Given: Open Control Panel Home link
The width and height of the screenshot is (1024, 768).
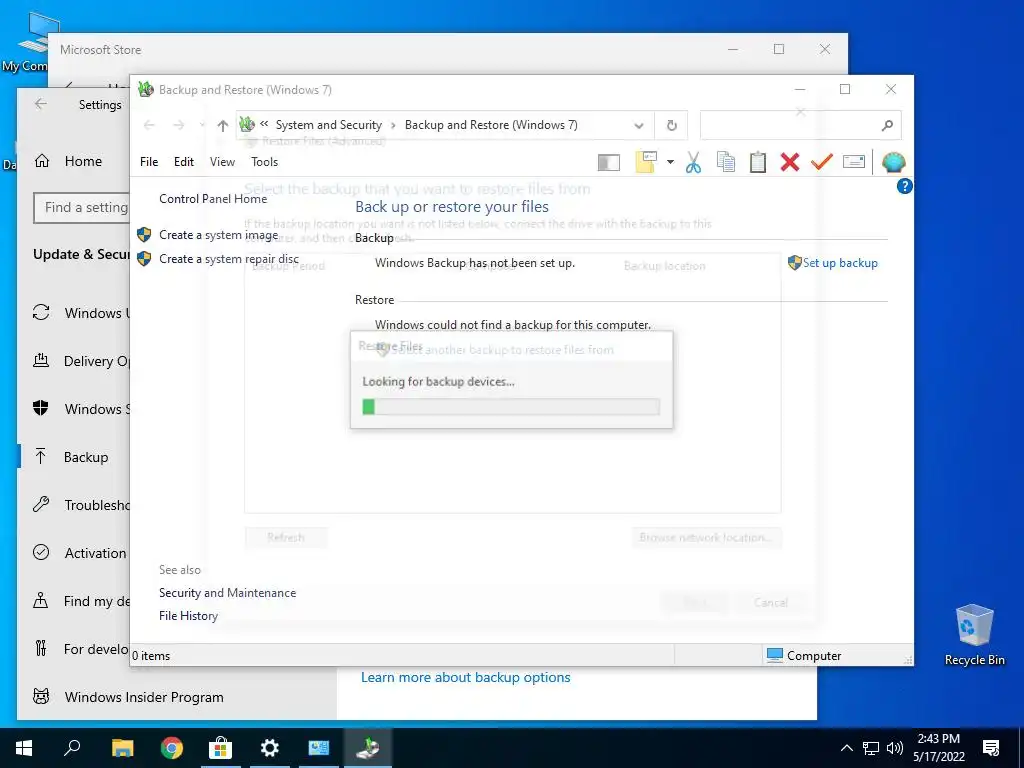Looking at the screenshot, I should pyautogui.click(x=213, y=199).
